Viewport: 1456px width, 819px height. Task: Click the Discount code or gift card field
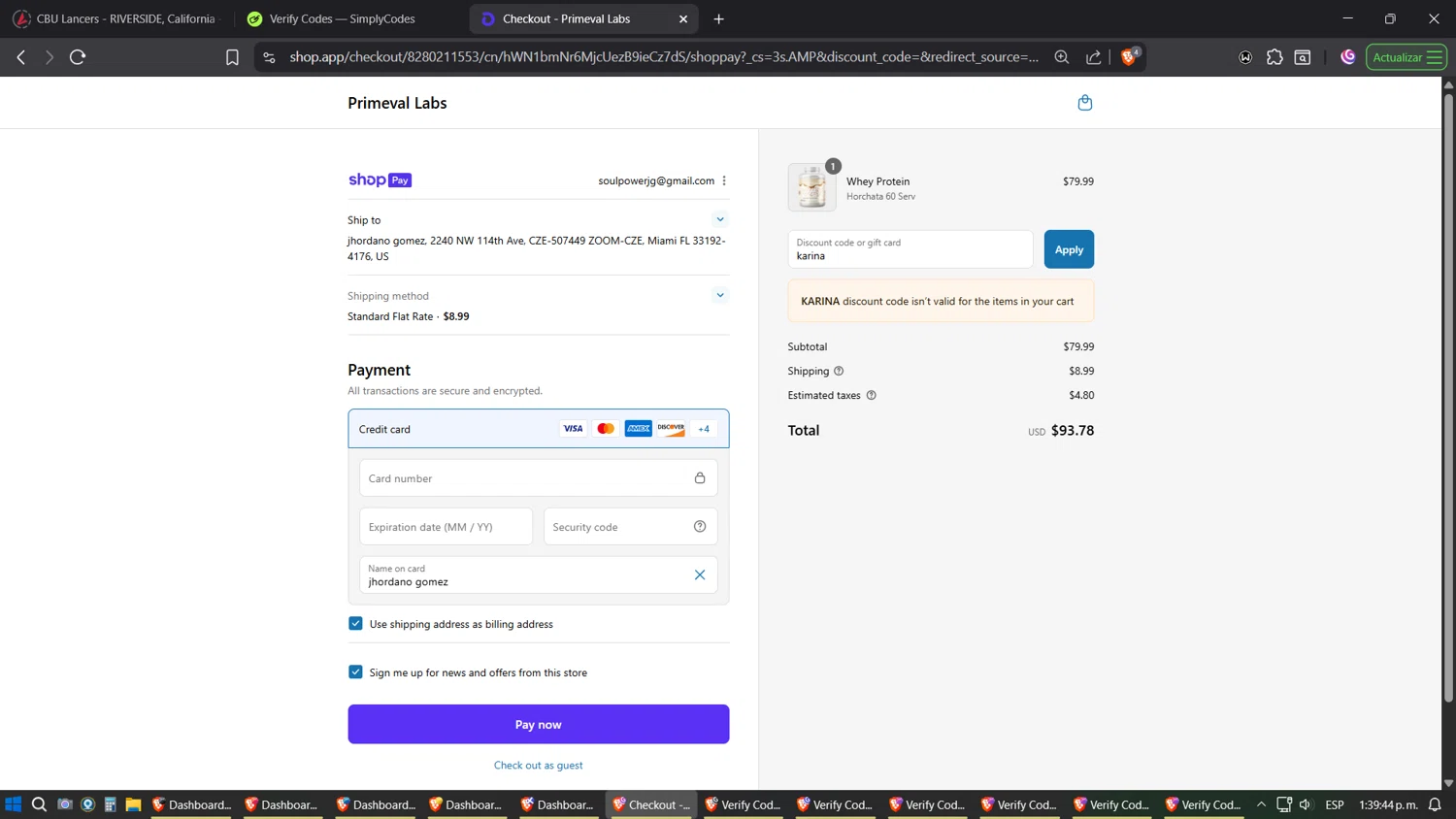coord(910,249)
